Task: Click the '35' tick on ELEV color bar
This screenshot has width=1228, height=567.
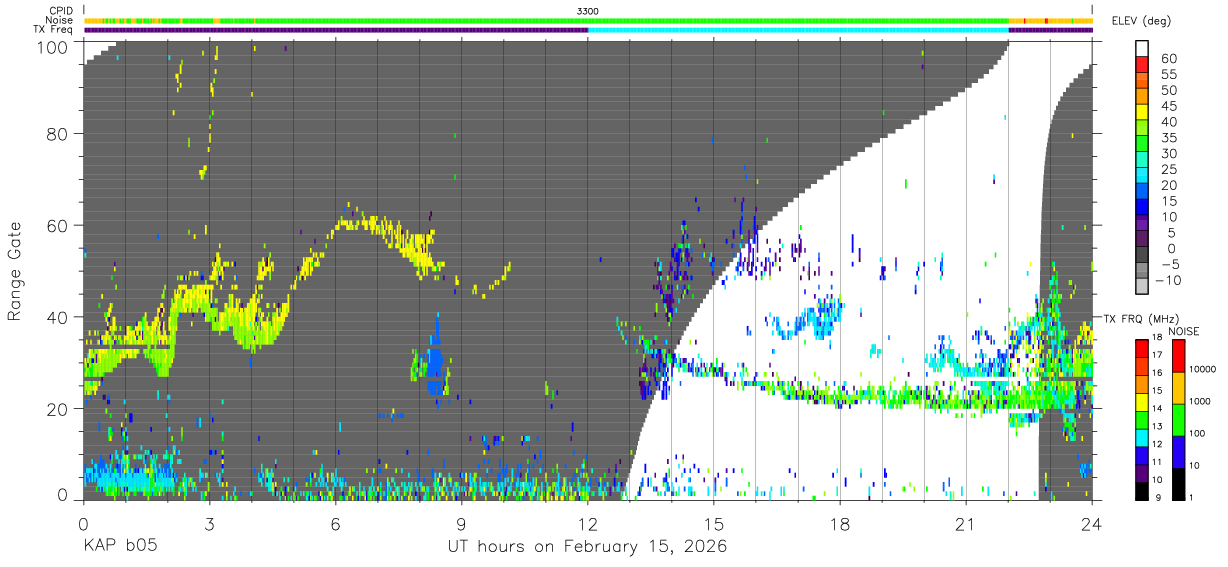Action: tap(1169, 138)
